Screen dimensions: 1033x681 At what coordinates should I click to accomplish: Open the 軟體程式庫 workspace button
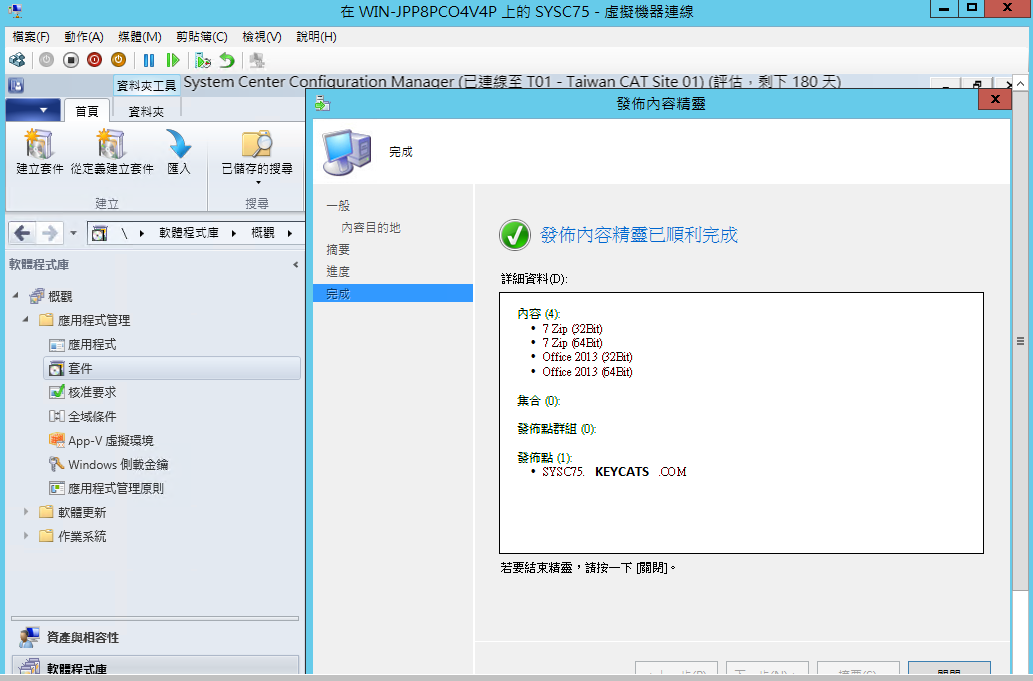(x=155, y=667)
